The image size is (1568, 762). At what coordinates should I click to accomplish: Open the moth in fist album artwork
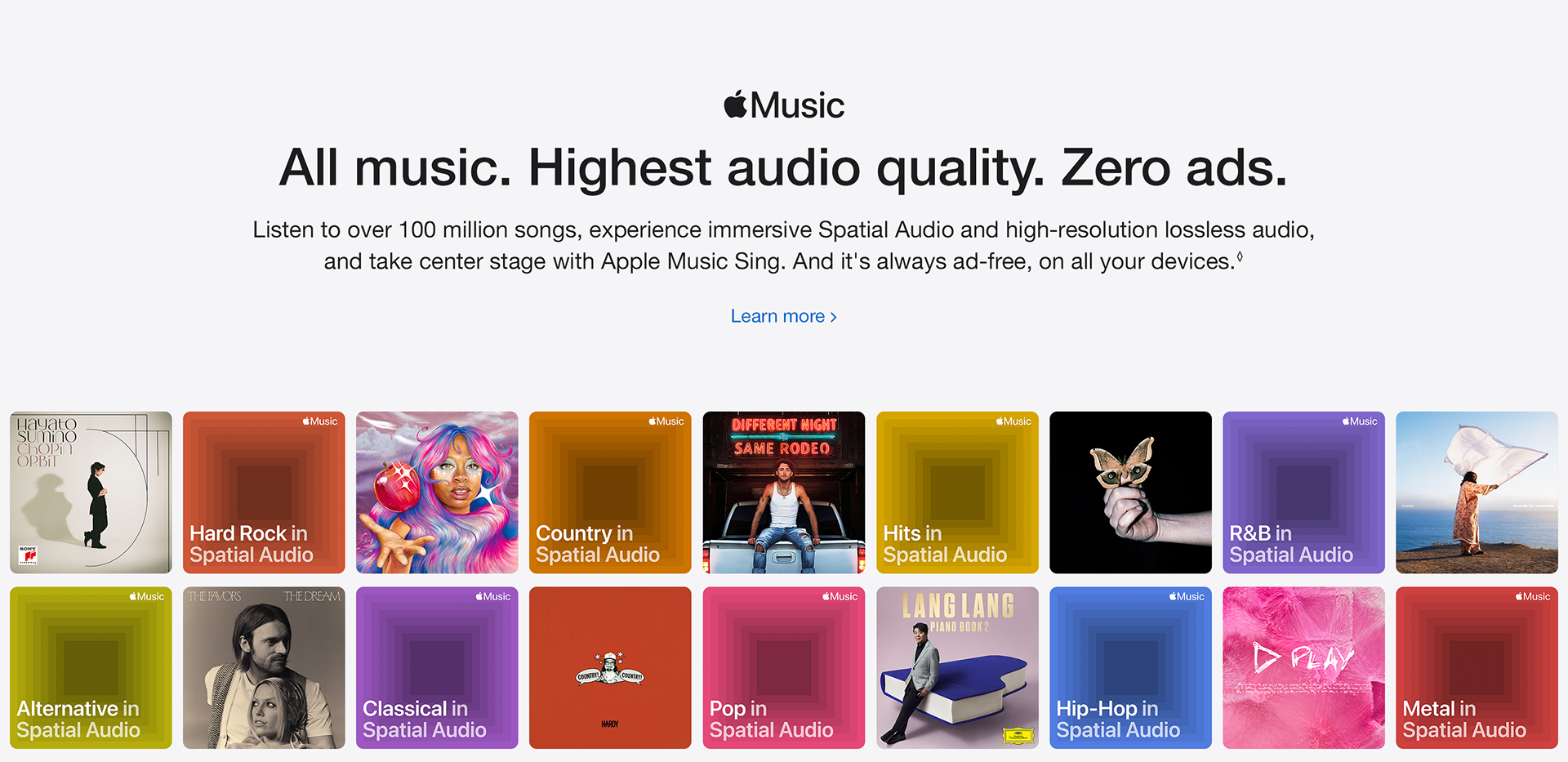[1130, 492]
